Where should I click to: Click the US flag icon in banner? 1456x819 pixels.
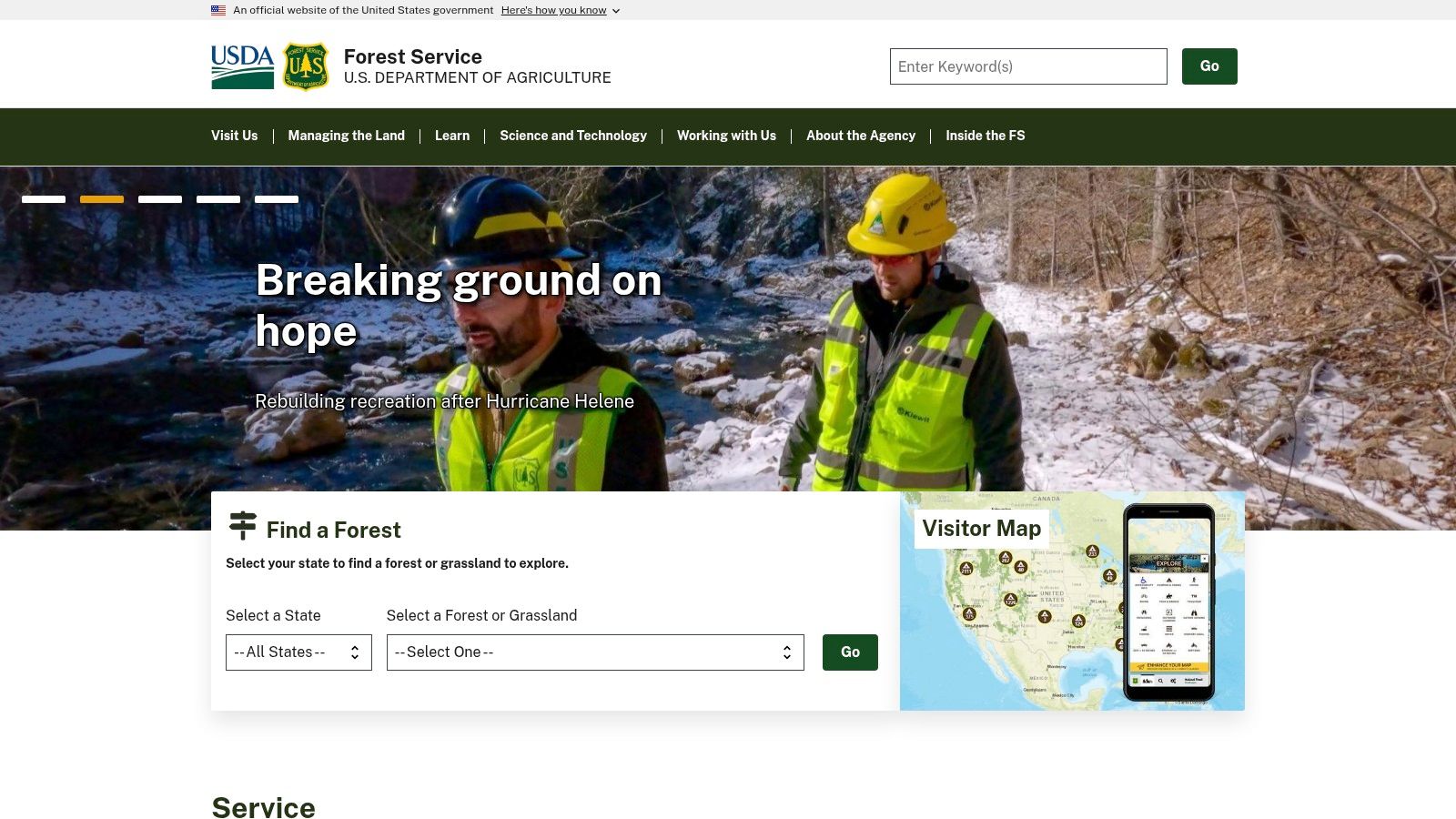[218, 10]
